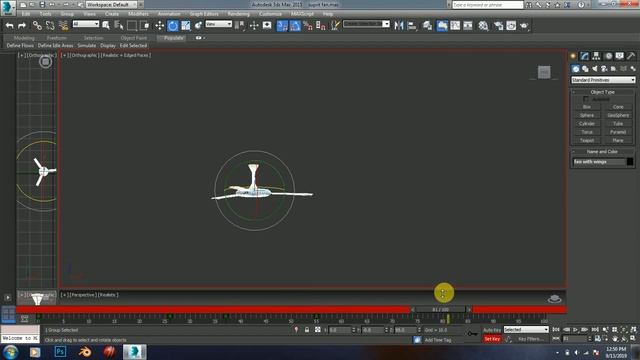Enable the AutoGrid checkbox
This screenshot has height=360, width=640.
tap(586, 99)
